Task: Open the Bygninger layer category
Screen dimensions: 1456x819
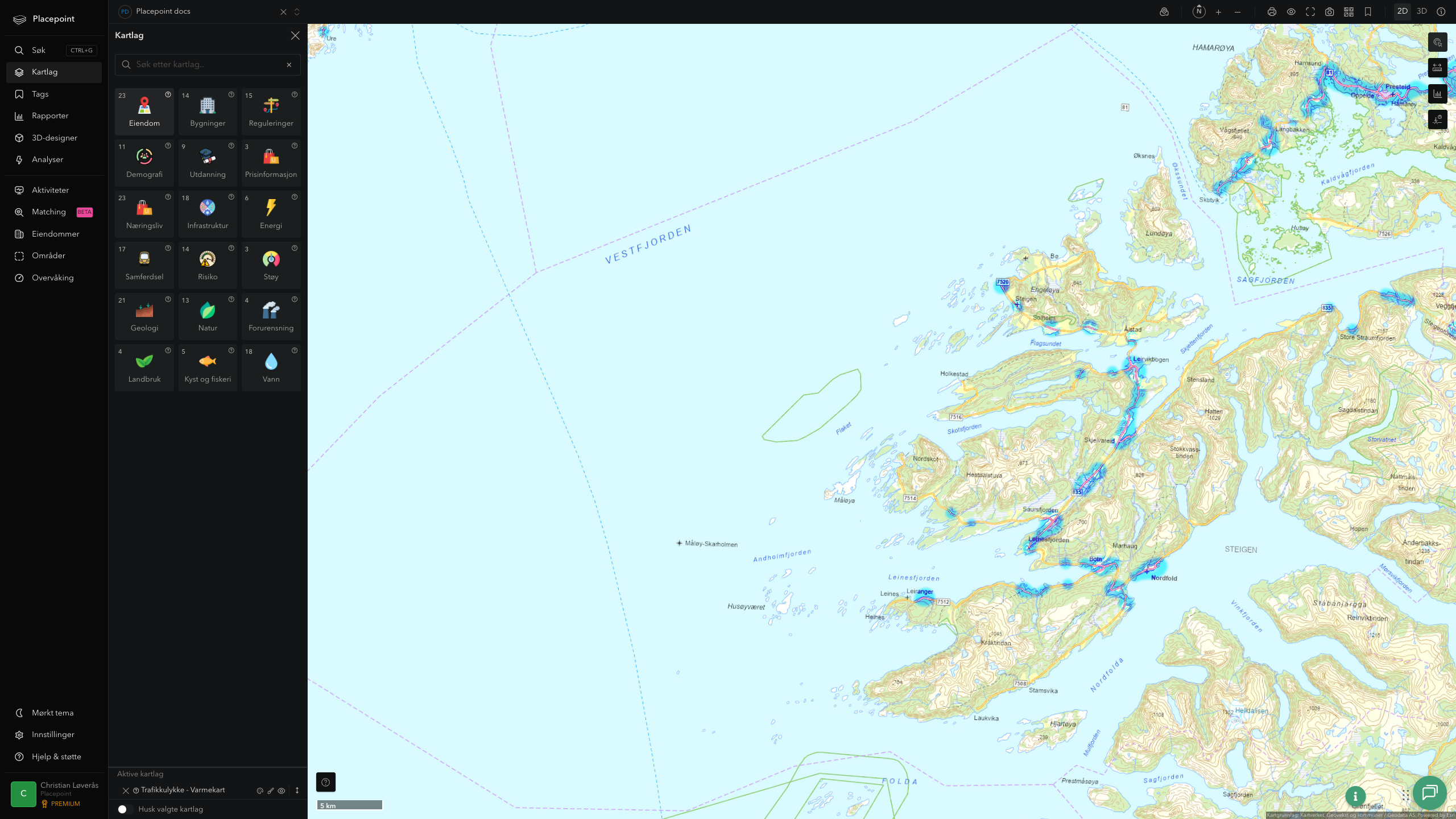Action: click(208, 111)
